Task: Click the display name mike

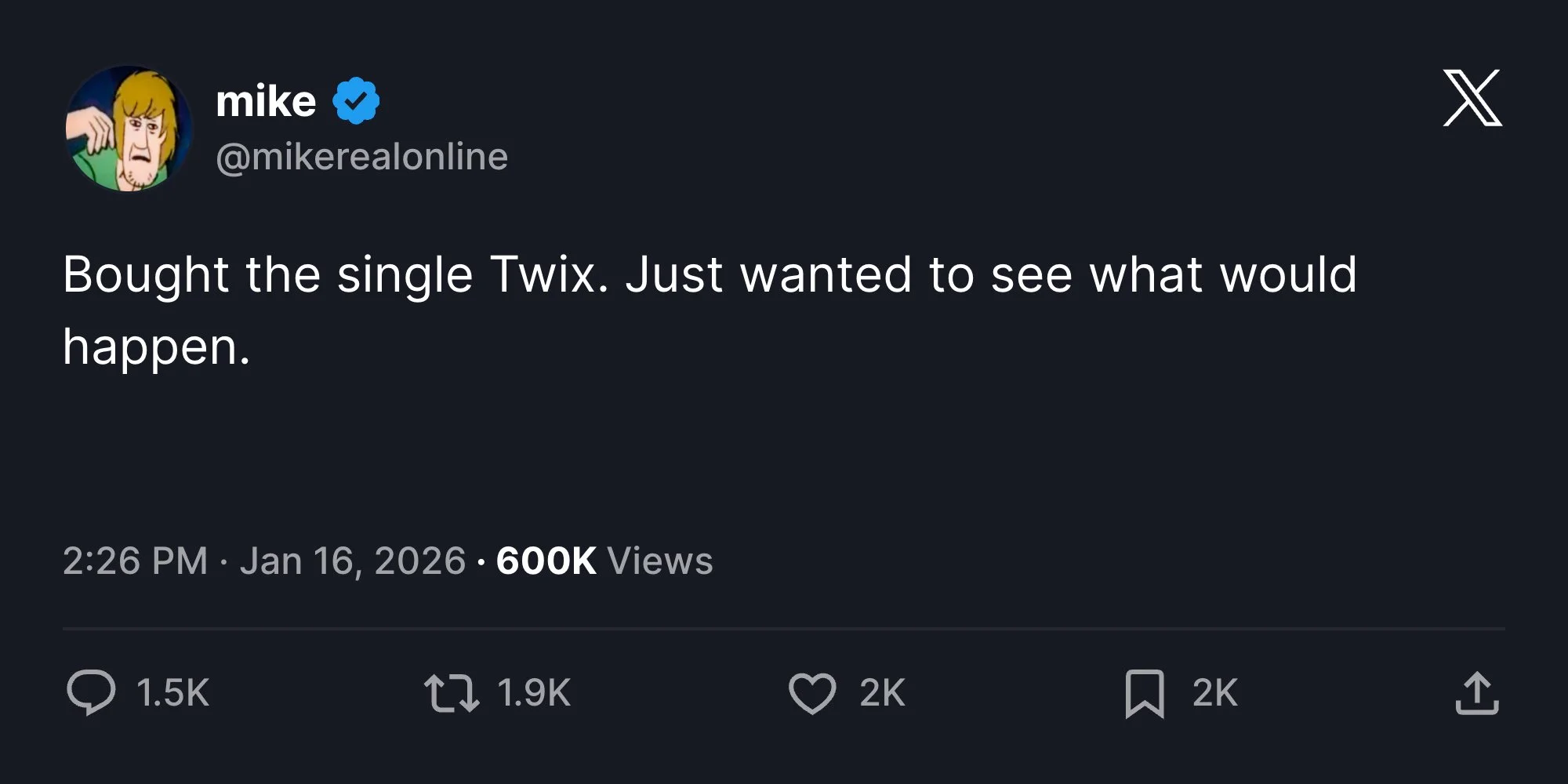Action: (x=266, y=101)
